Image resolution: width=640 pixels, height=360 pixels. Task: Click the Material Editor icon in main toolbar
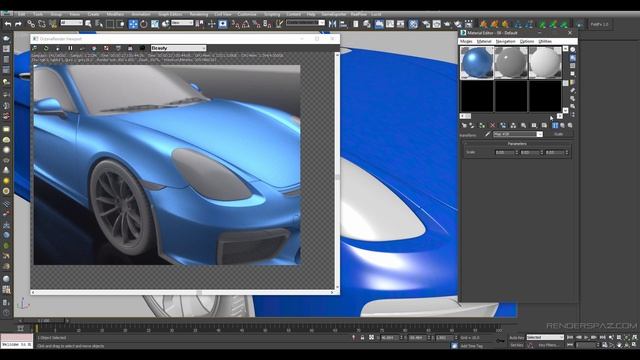pos(413,24)
